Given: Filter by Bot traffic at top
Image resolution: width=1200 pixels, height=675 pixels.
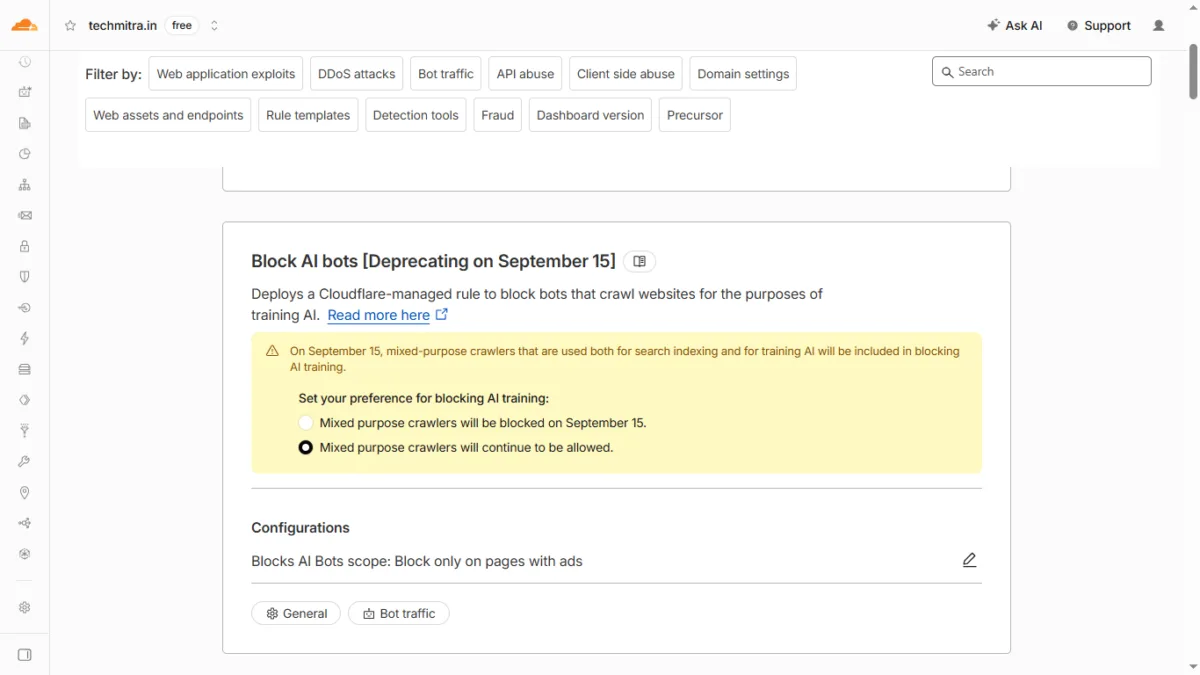Looking at the screenshot, I should point(446,74).
